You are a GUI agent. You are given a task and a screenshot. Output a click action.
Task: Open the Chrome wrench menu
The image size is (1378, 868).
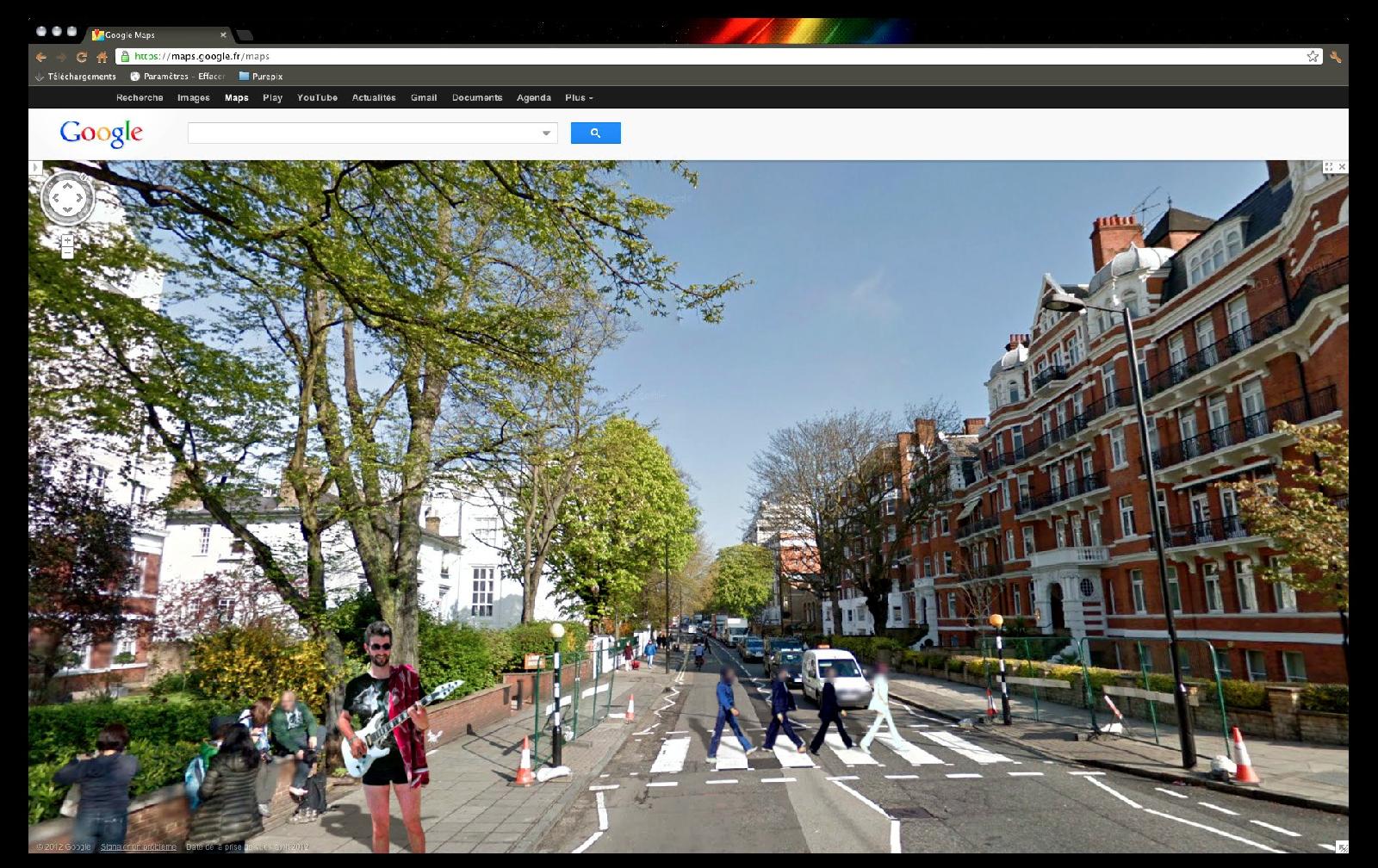point(1335,57)
